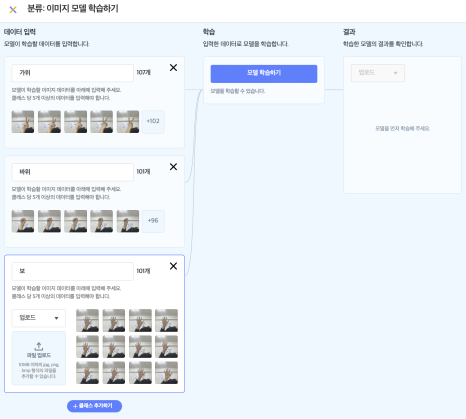The image size is (466, 419).
Task: Click the 모델을 먼저 학습해 주세요 message
Action: coord(403,128)
